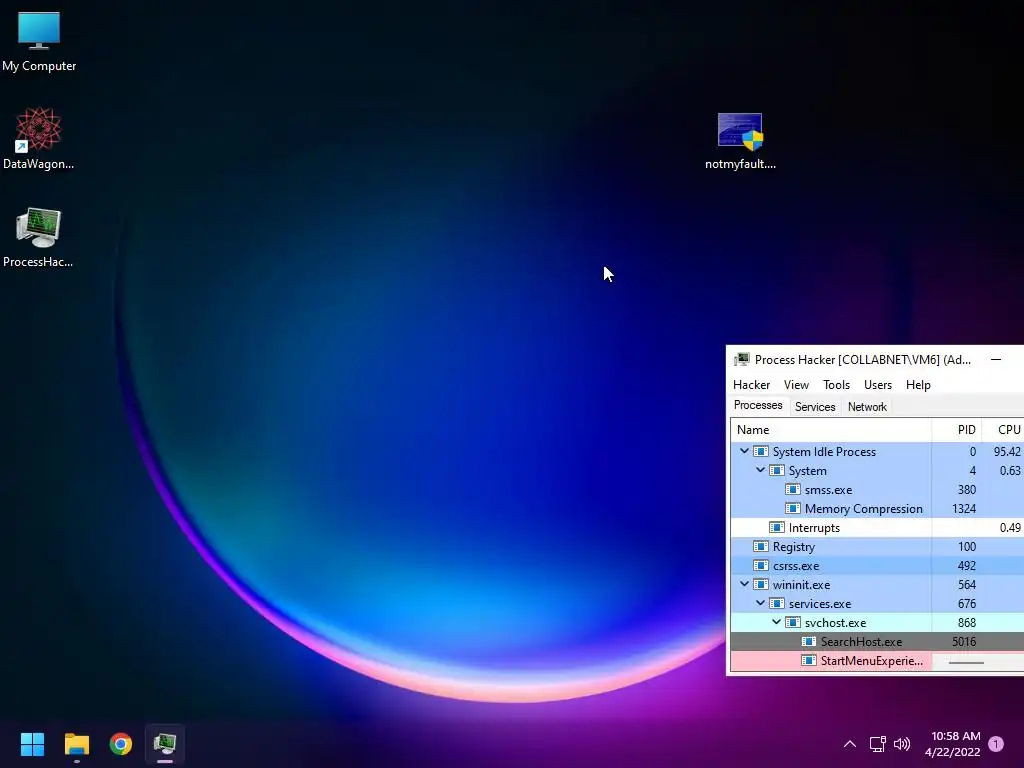Open the notification badge in the taskbar
1024x768 pixels.
996,744
